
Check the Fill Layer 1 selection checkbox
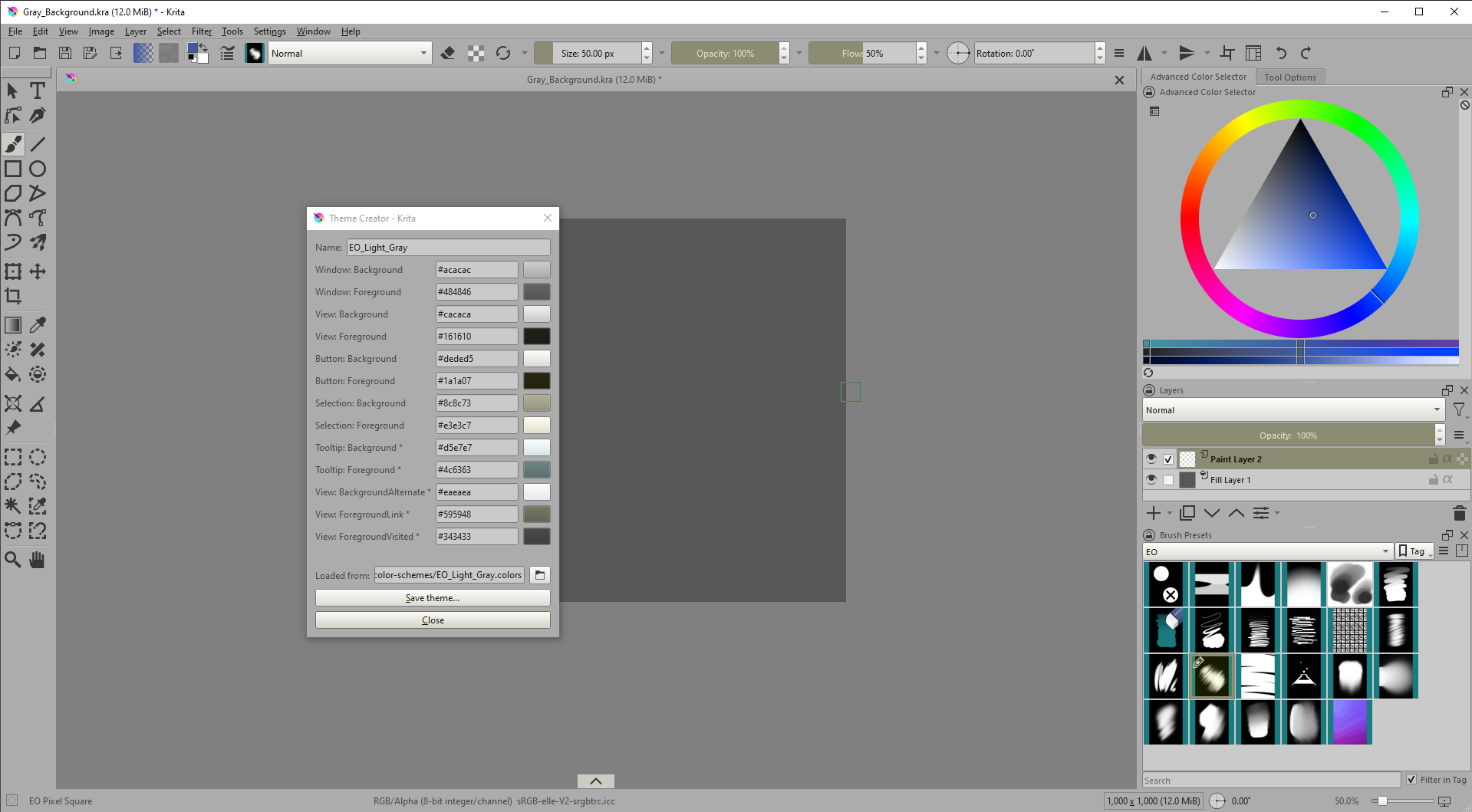(x=1168, y=480)
